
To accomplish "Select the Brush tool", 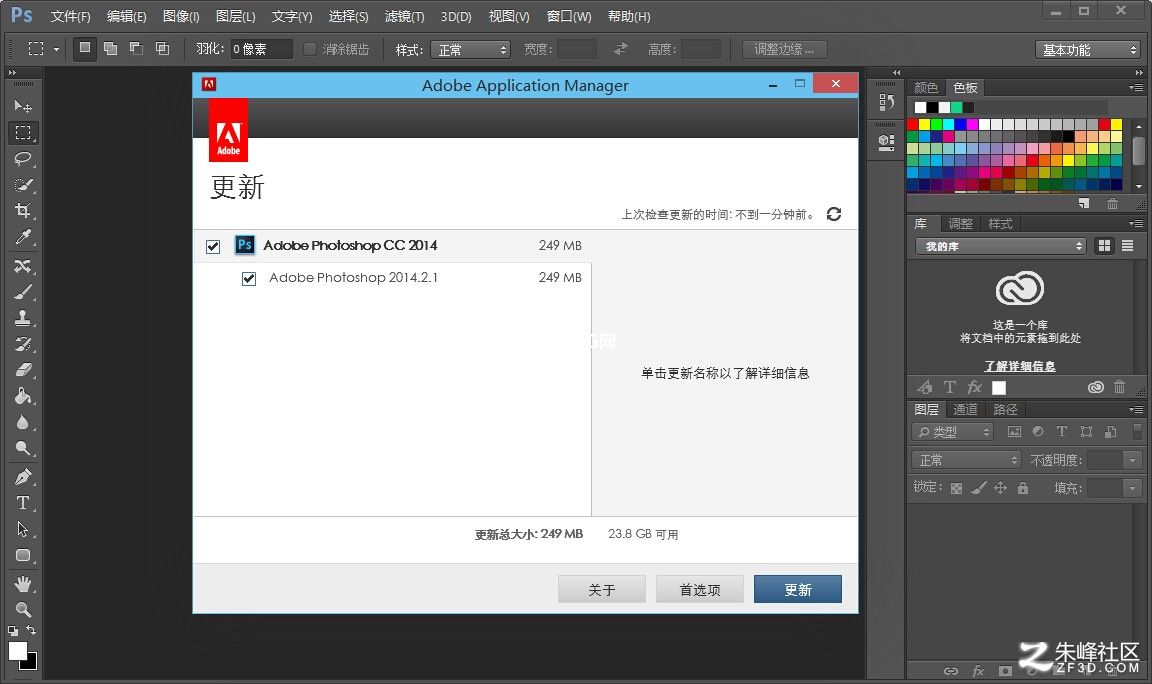I will [x=23, y=292].
